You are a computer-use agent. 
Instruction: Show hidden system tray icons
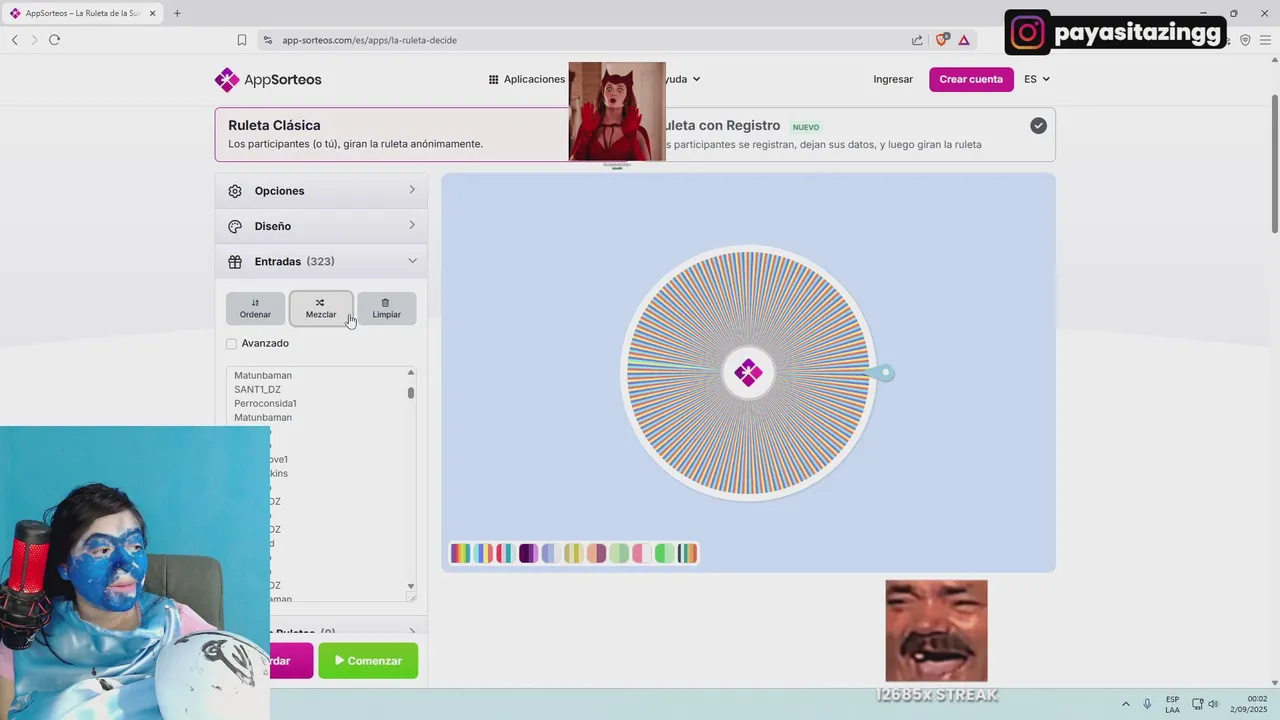tap(1125, 704)
